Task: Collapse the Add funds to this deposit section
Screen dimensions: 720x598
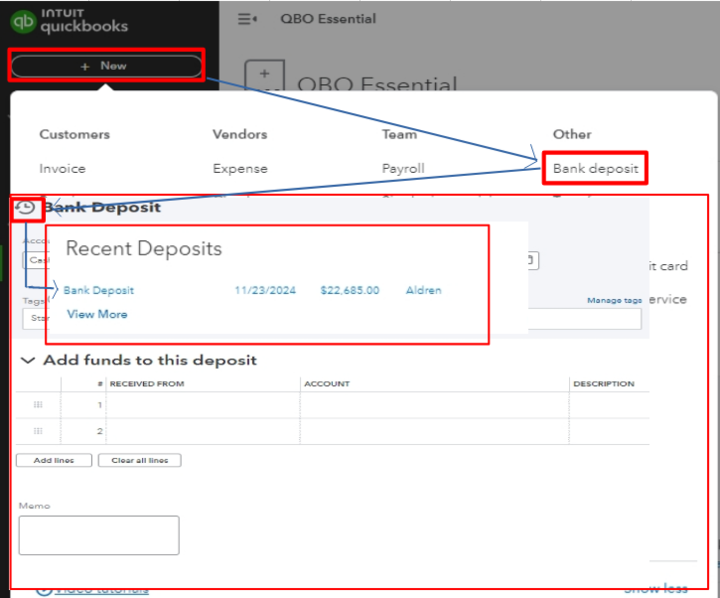Action: click(28, 361)
